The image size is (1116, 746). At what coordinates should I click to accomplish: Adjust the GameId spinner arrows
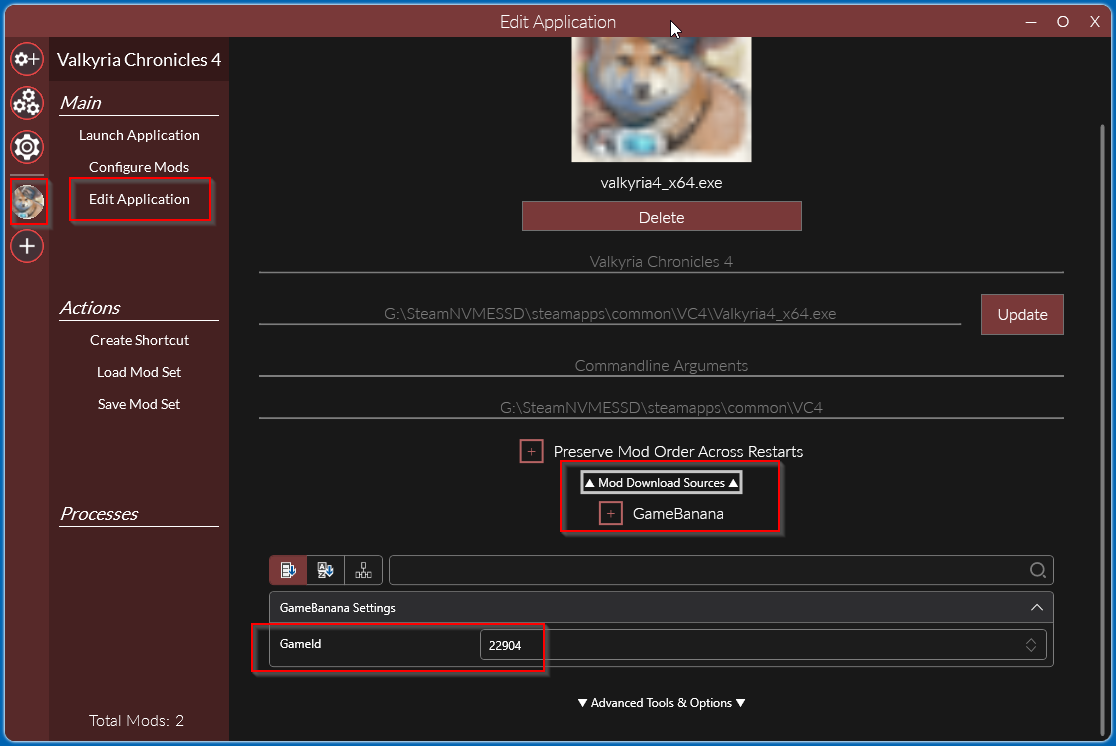(1031, 645)
